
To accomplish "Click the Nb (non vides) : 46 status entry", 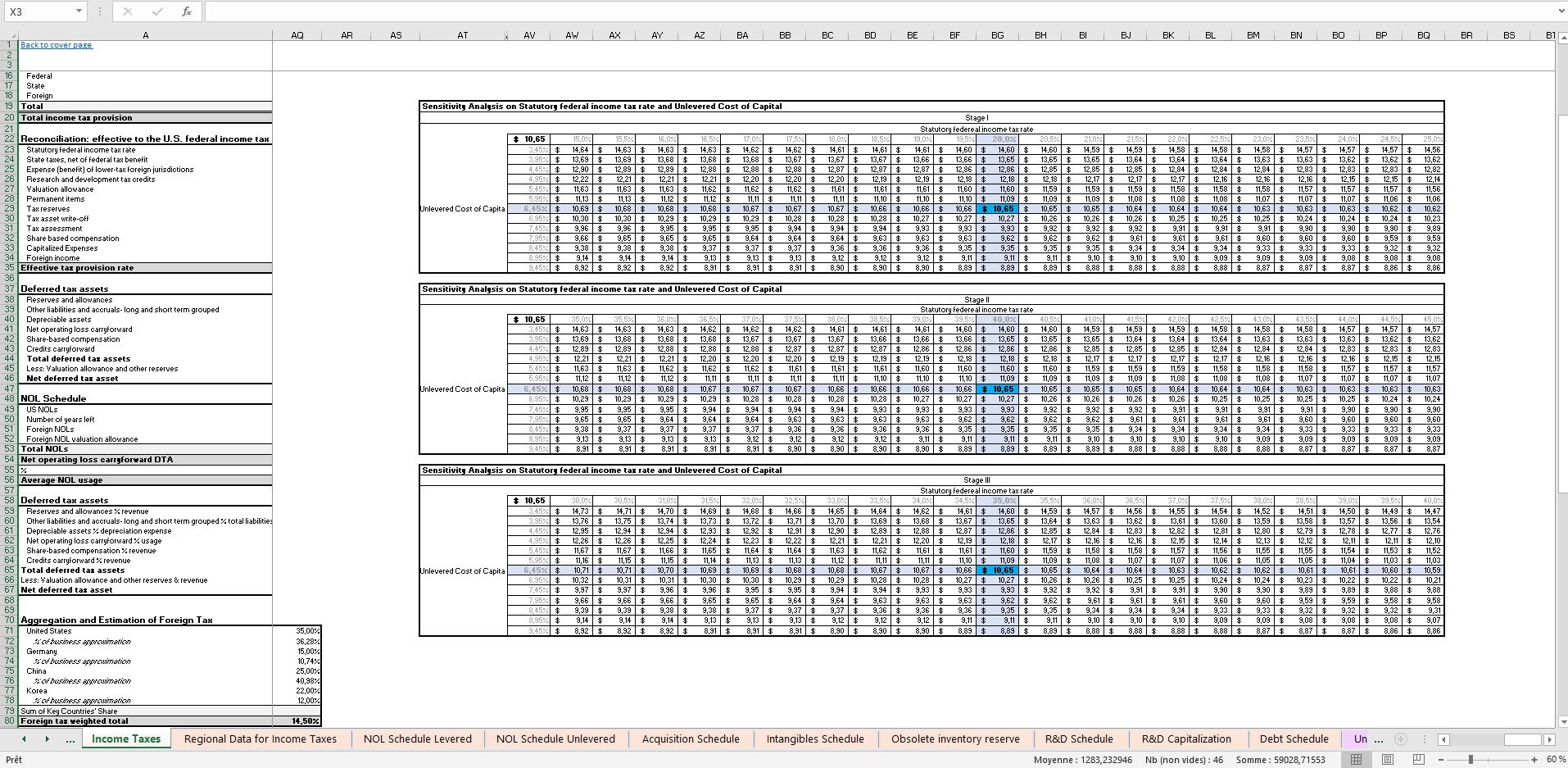I will [1184, 760].
